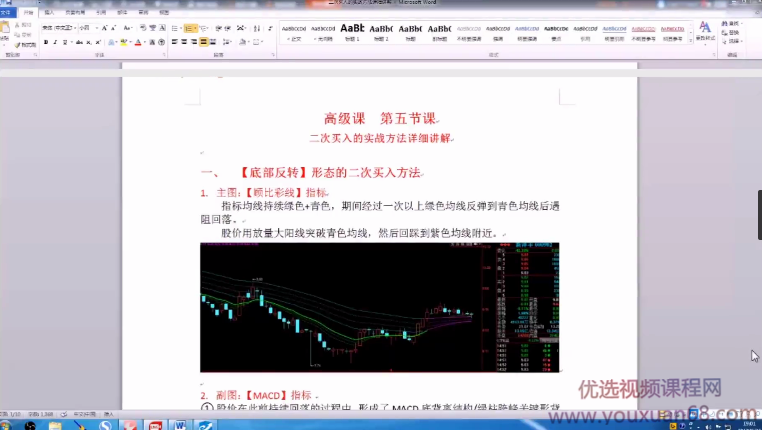The height and width of the screenshot is (430, 762).
Task: Switch to the References (引用) tab
Action: 101,12
